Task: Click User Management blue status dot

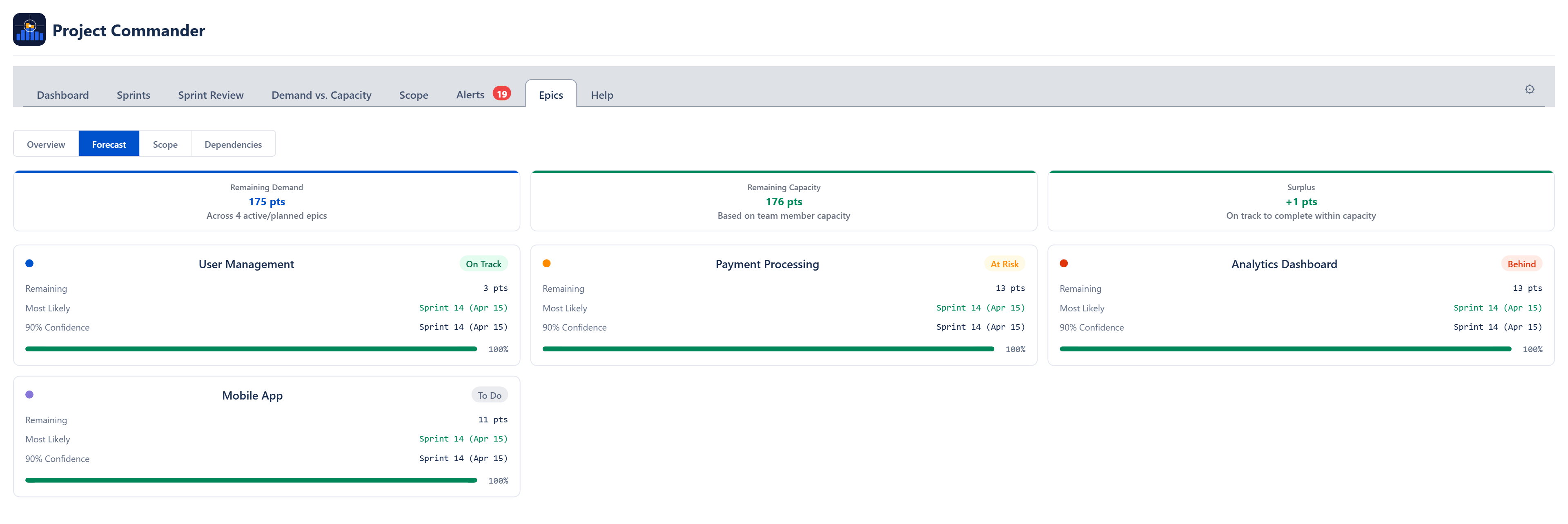Action: pos(29,264)
